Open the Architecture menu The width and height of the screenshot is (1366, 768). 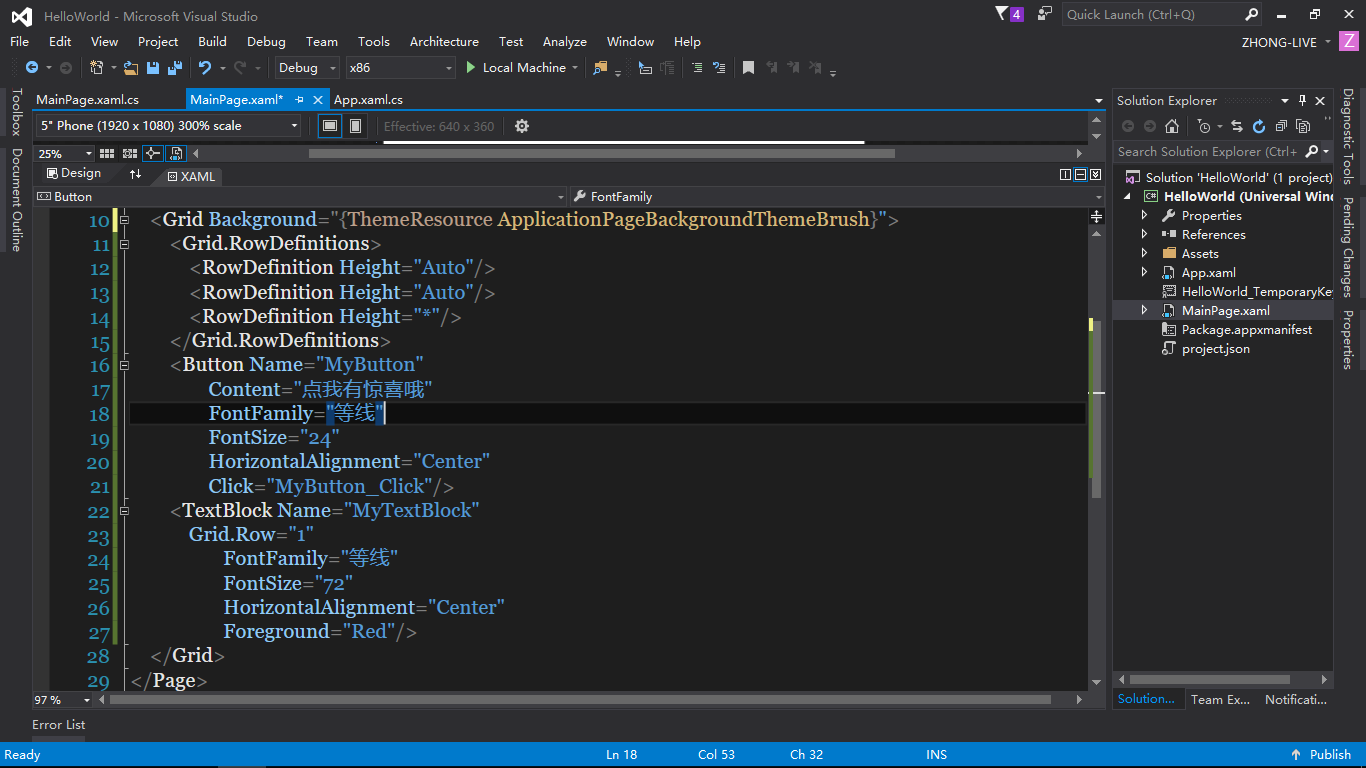click(x=444, y=41)
